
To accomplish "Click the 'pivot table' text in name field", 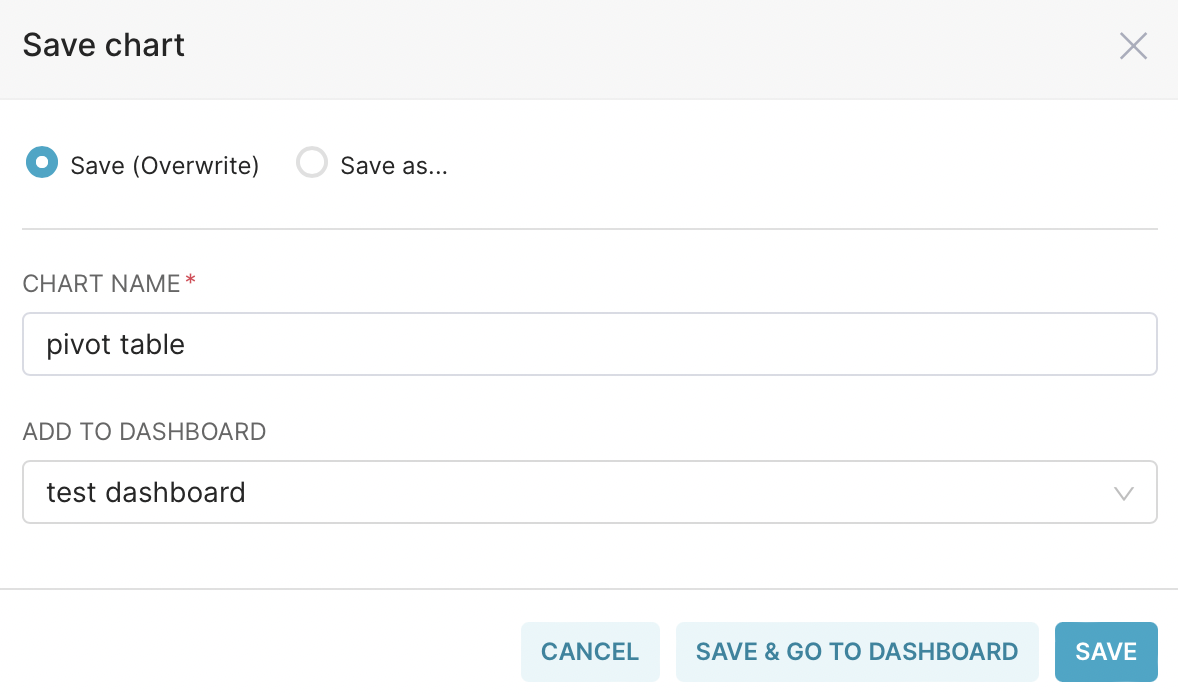I will point(115,345).
